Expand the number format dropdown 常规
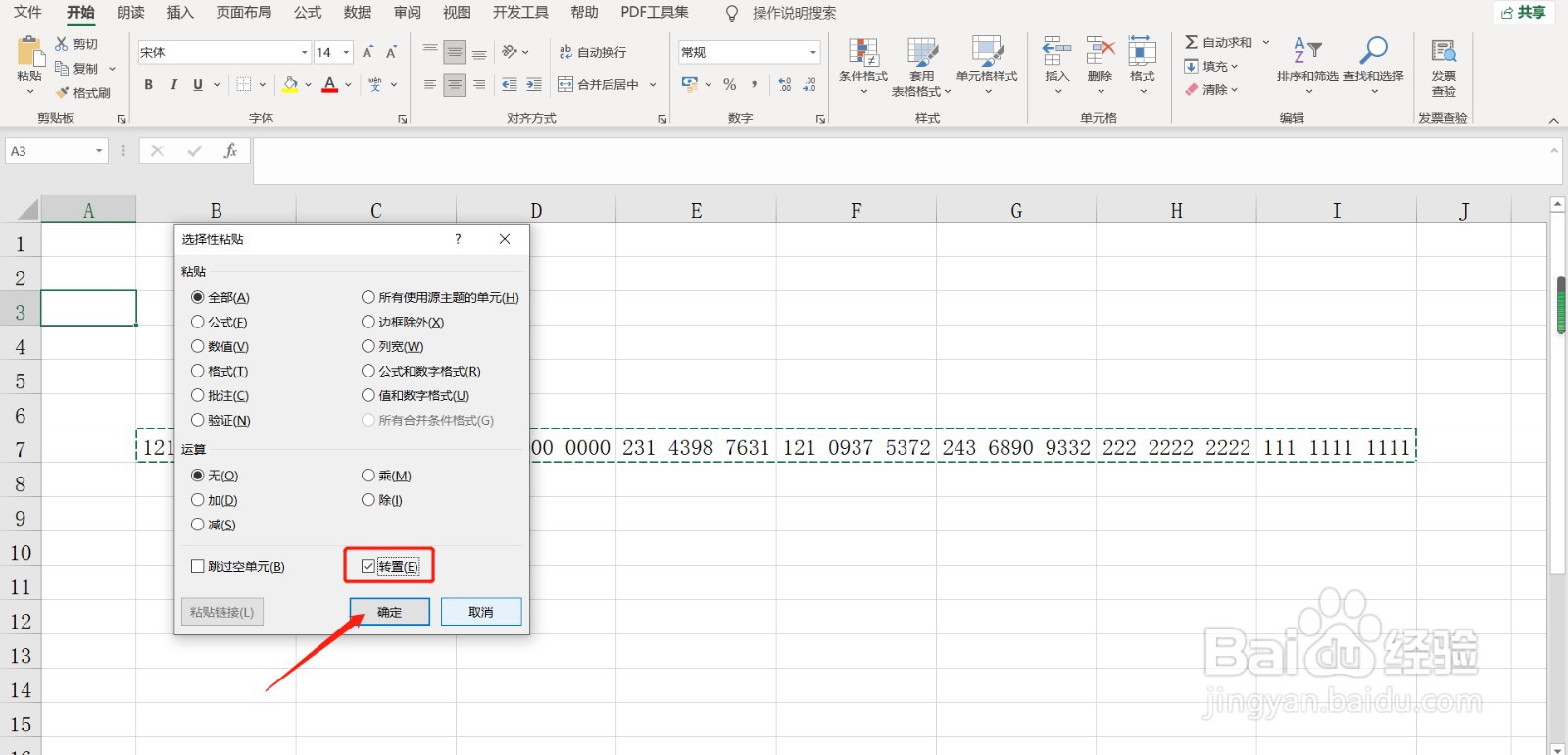Screen dimensions: 1568x755 pos(813,52)
